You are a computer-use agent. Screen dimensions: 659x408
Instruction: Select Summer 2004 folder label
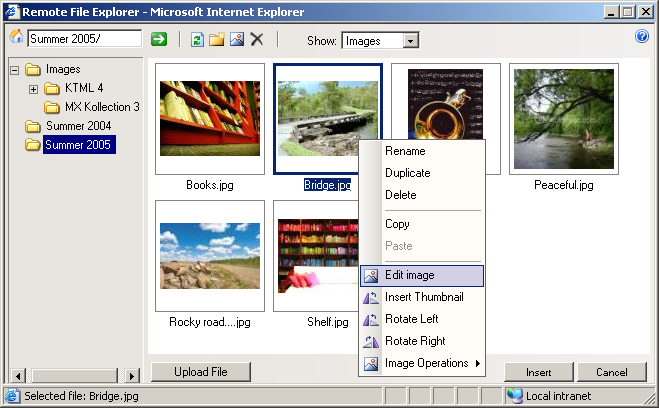click(79, 126)
